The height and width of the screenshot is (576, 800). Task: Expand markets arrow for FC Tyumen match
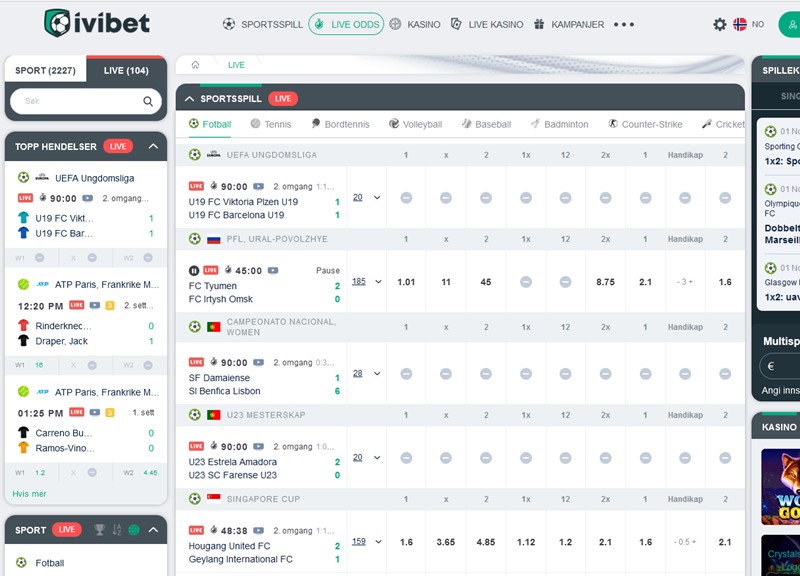pos(378,282)
